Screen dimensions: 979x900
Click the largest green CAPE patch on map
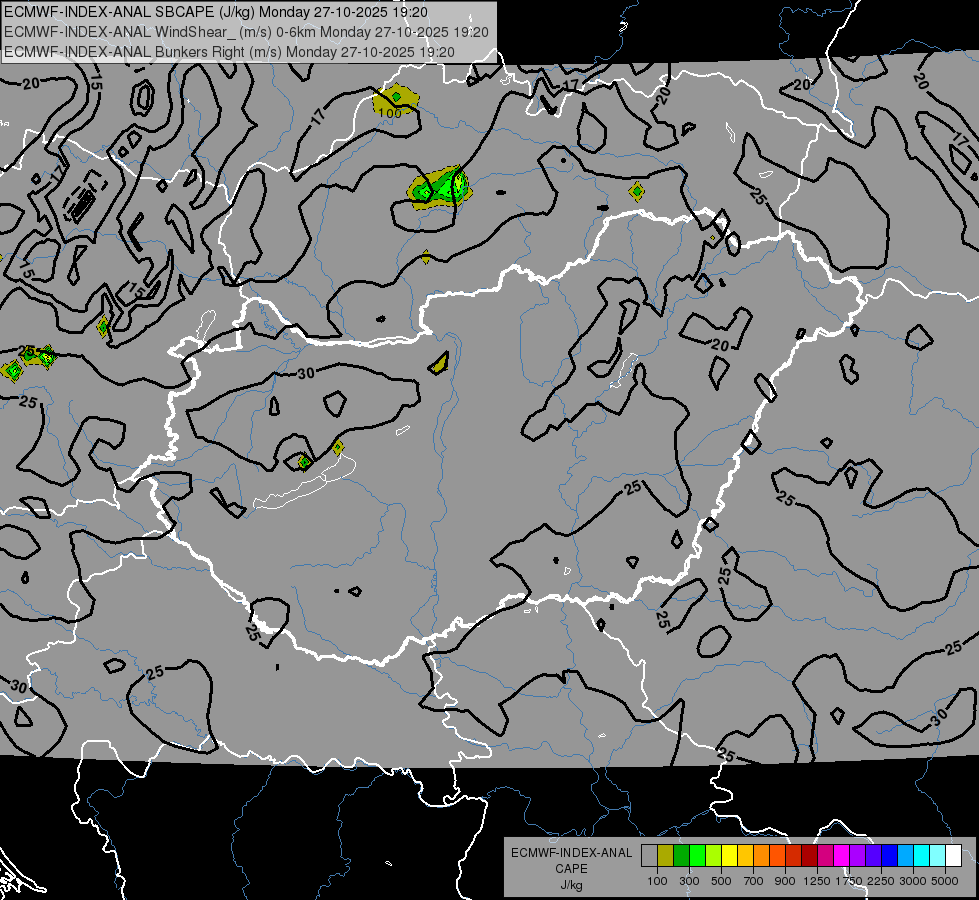[x=439, y=186]
